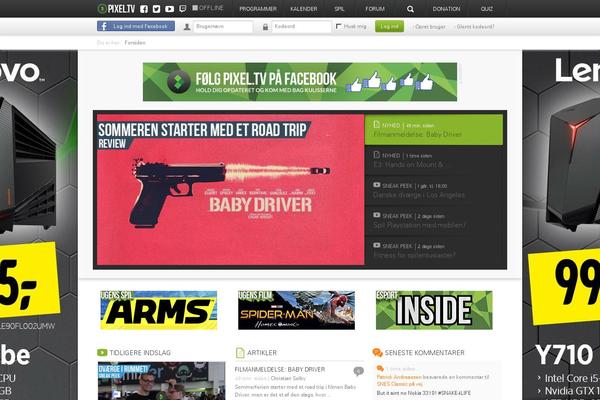Image resolution: width=600 pixels, height=400 pixels.
Task: Toggle the Husk mig checkbox
Action: click(x=338, y=26)
